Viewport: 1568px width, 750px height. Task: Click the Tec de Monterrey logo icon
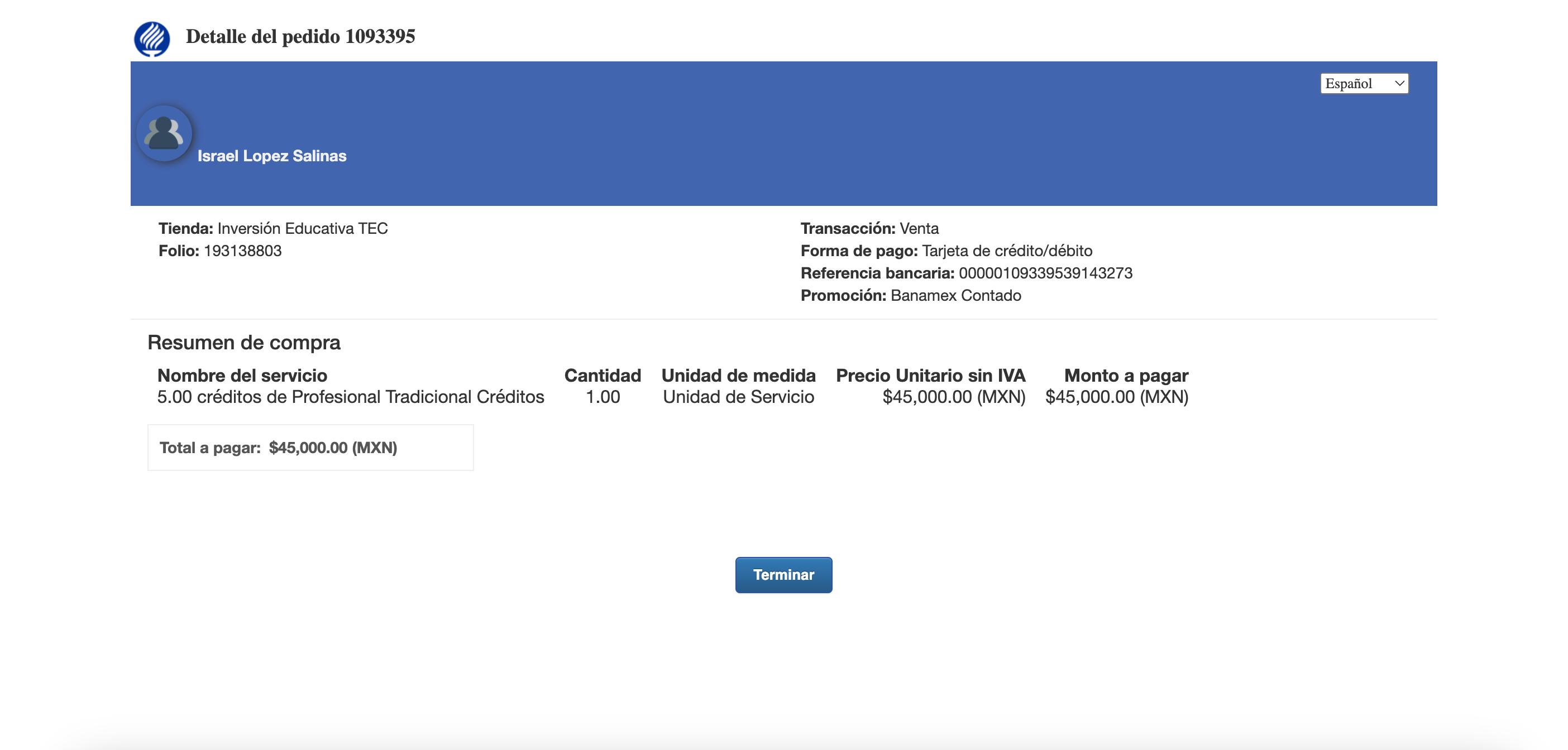[151, 39]
